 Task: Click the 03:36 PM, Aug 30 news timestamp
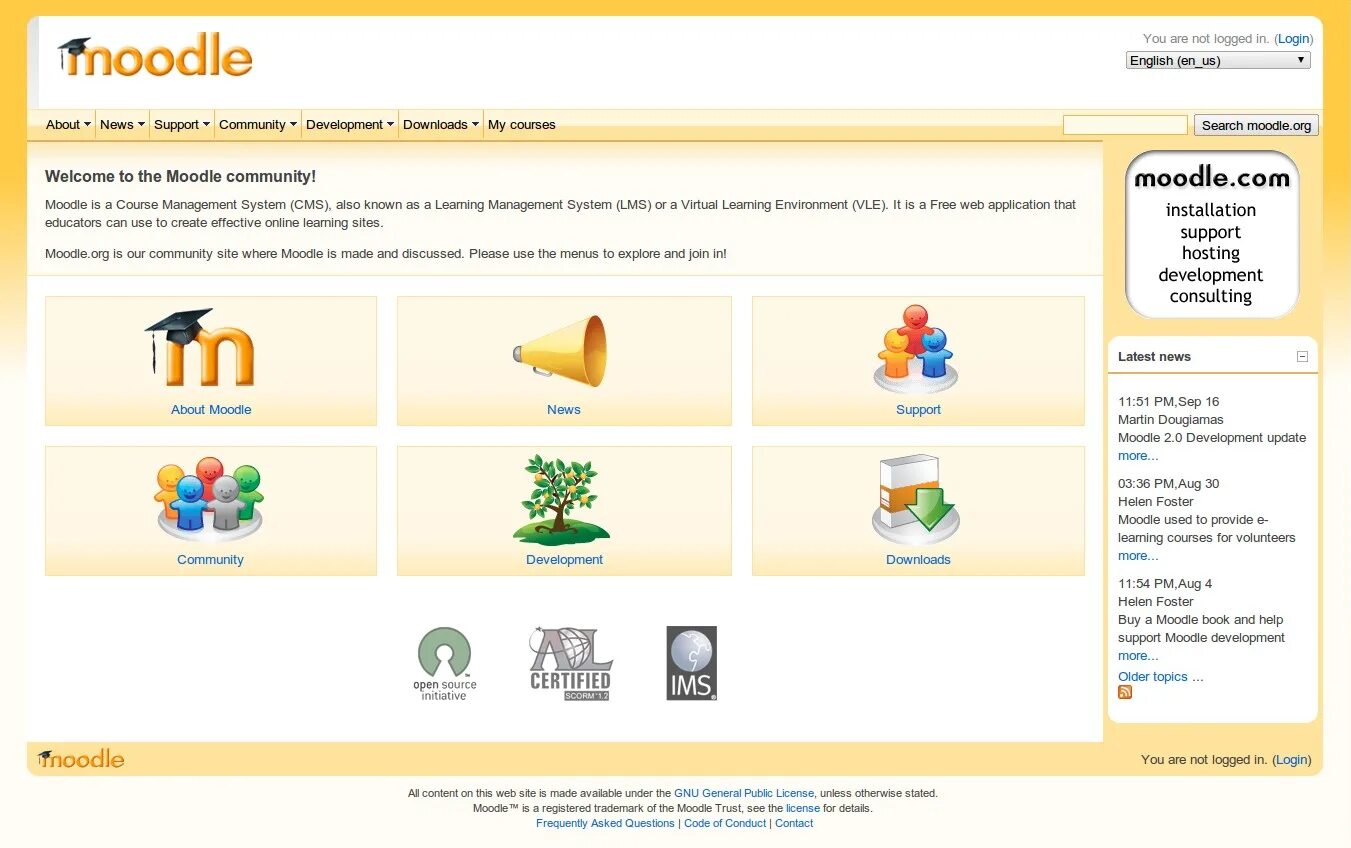[1168, 483]
